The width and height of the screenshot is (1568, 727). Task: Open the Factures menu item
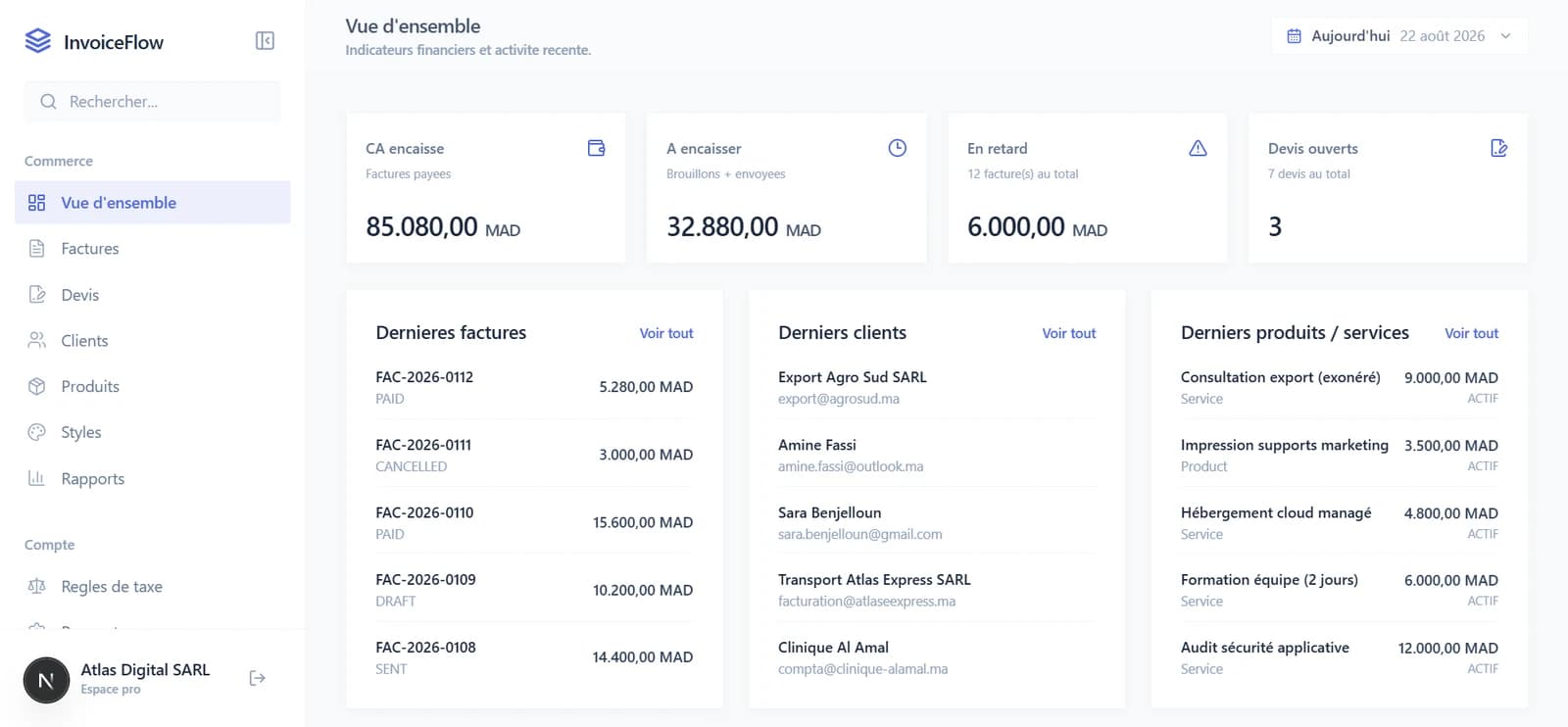point(153,249)
